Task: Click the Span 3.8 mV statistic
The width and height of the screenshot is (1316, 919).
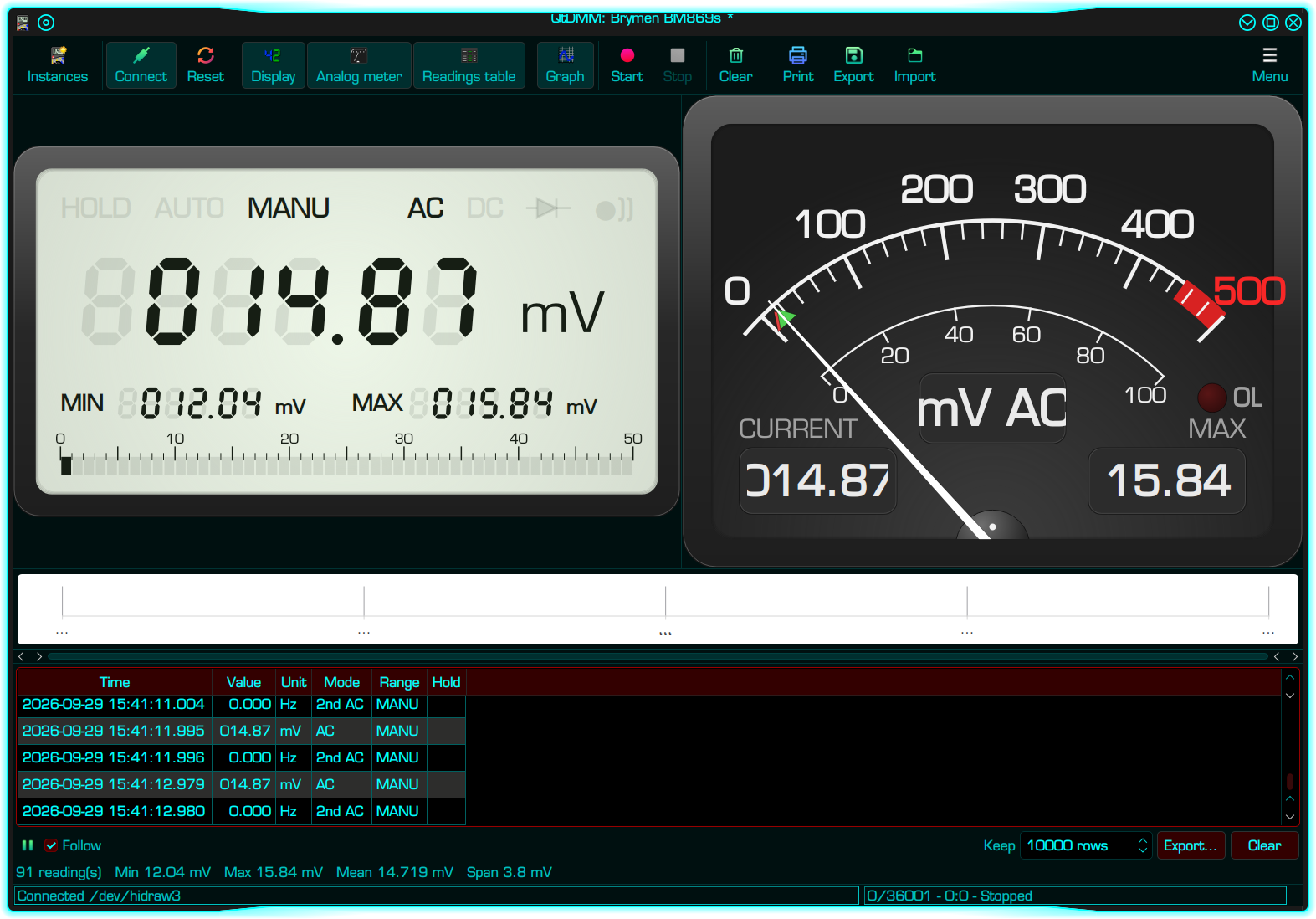Action: [509, 872]
